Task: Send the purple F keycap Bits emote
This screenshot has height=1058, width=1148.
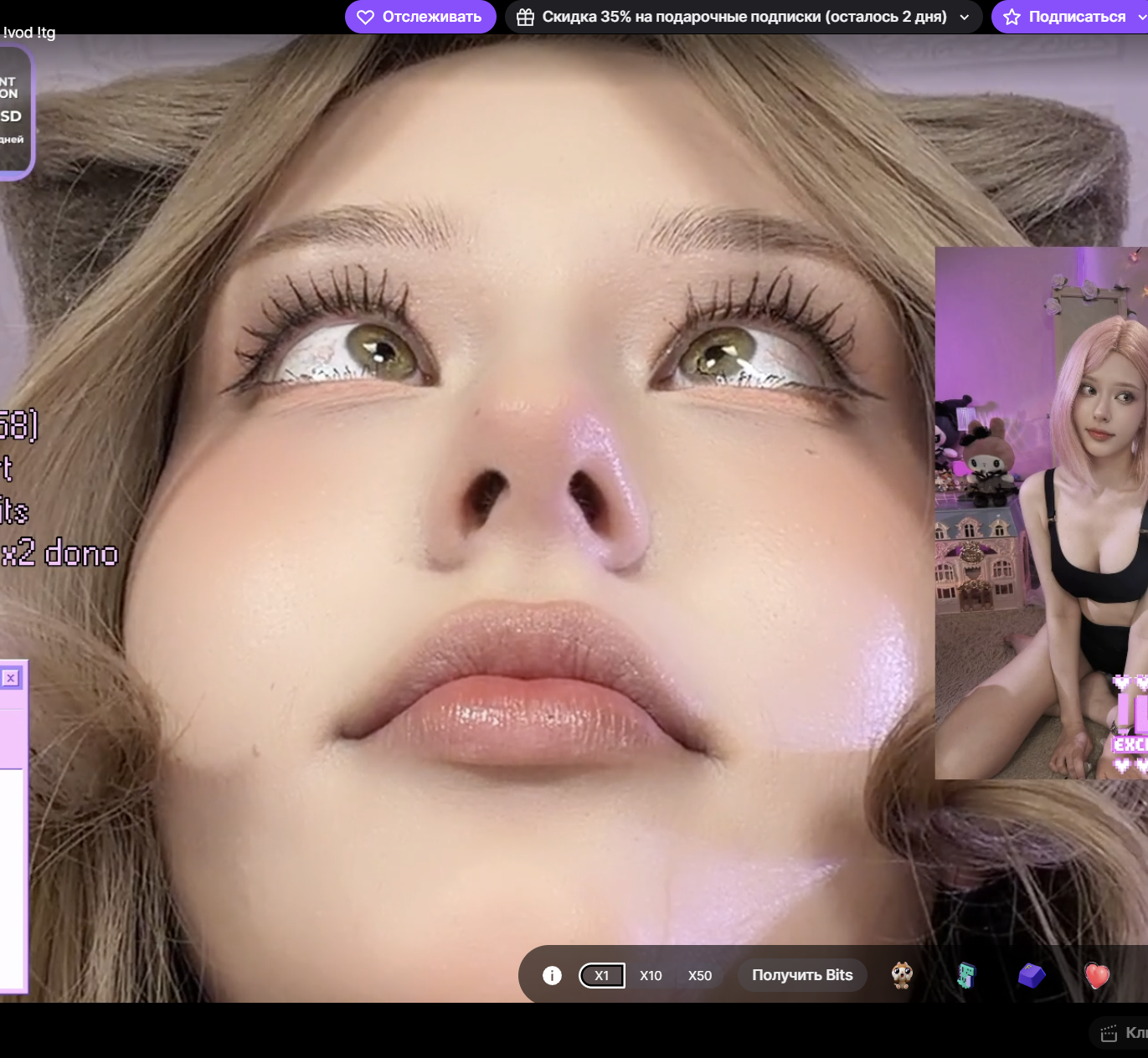Action: pyautogui.click(x=1032, y=975)
